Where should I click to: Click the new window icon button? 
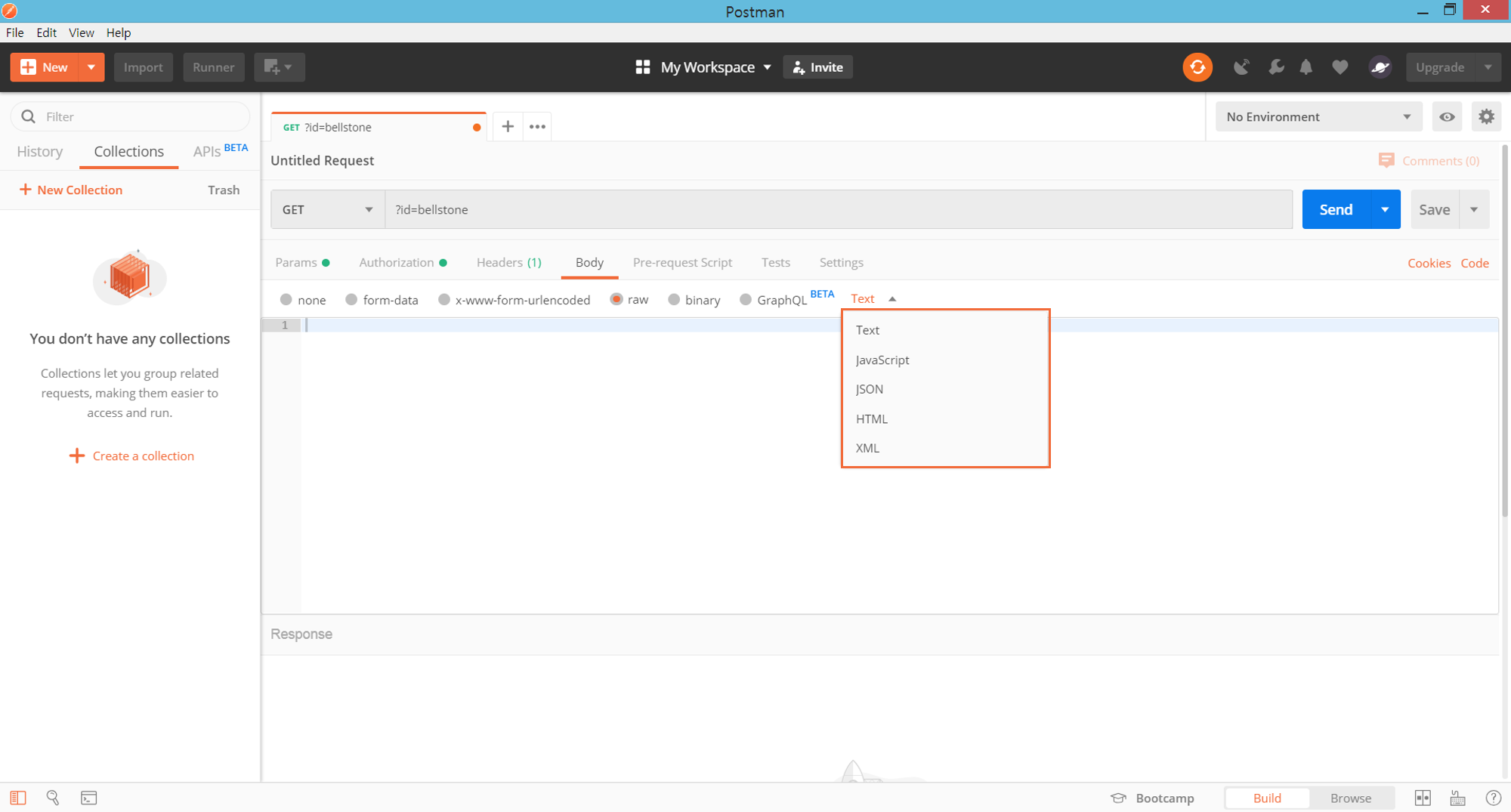tap(279, 67)
